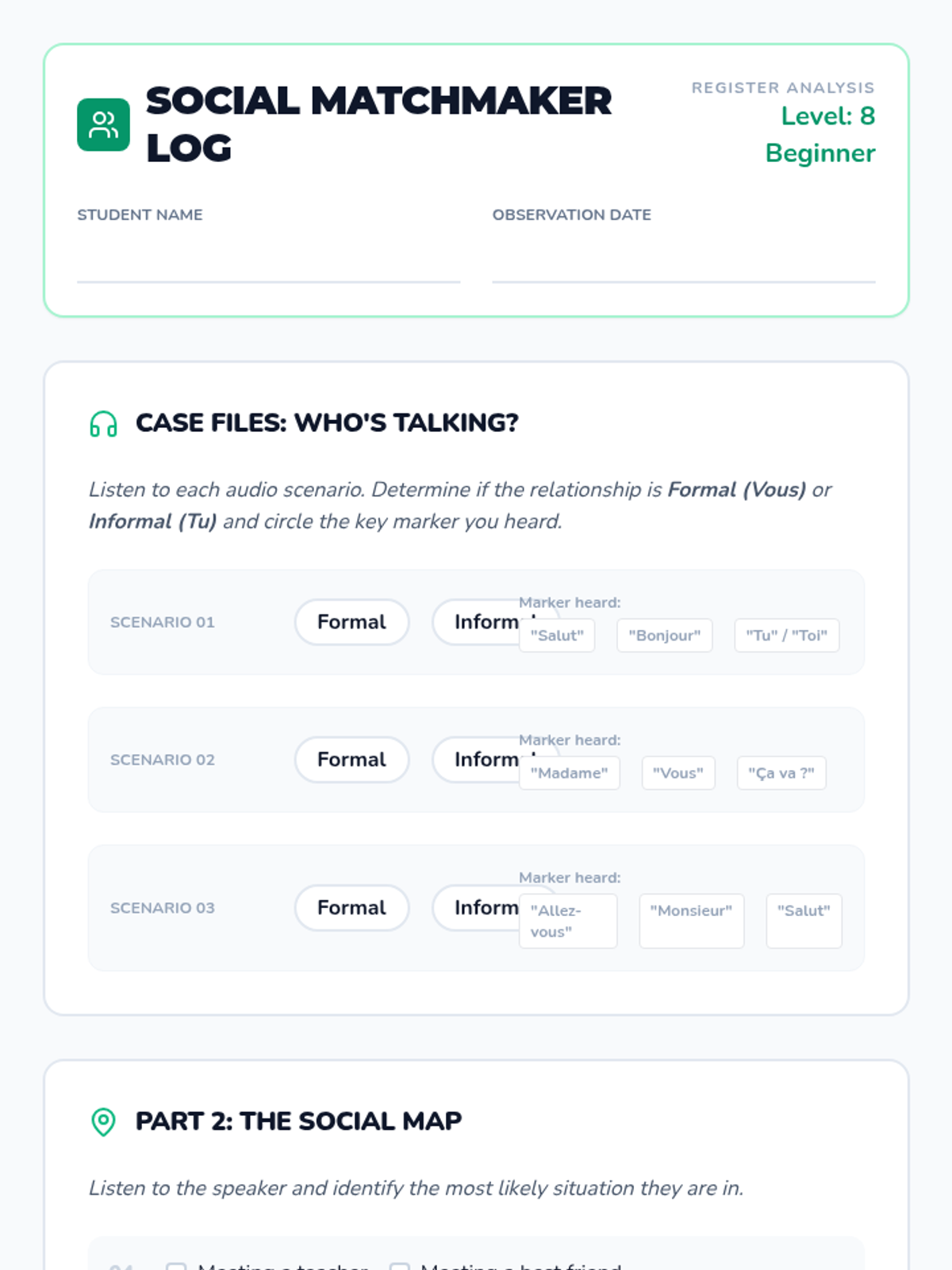Viewport: 952px width, 1270px height.
Task: Click the green people icon beside title
Action: pos(103,125)
